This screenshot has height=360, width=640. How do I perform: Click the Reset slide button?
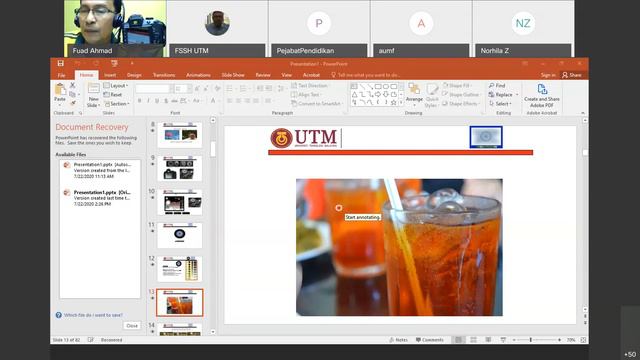[x=113, y=95]
